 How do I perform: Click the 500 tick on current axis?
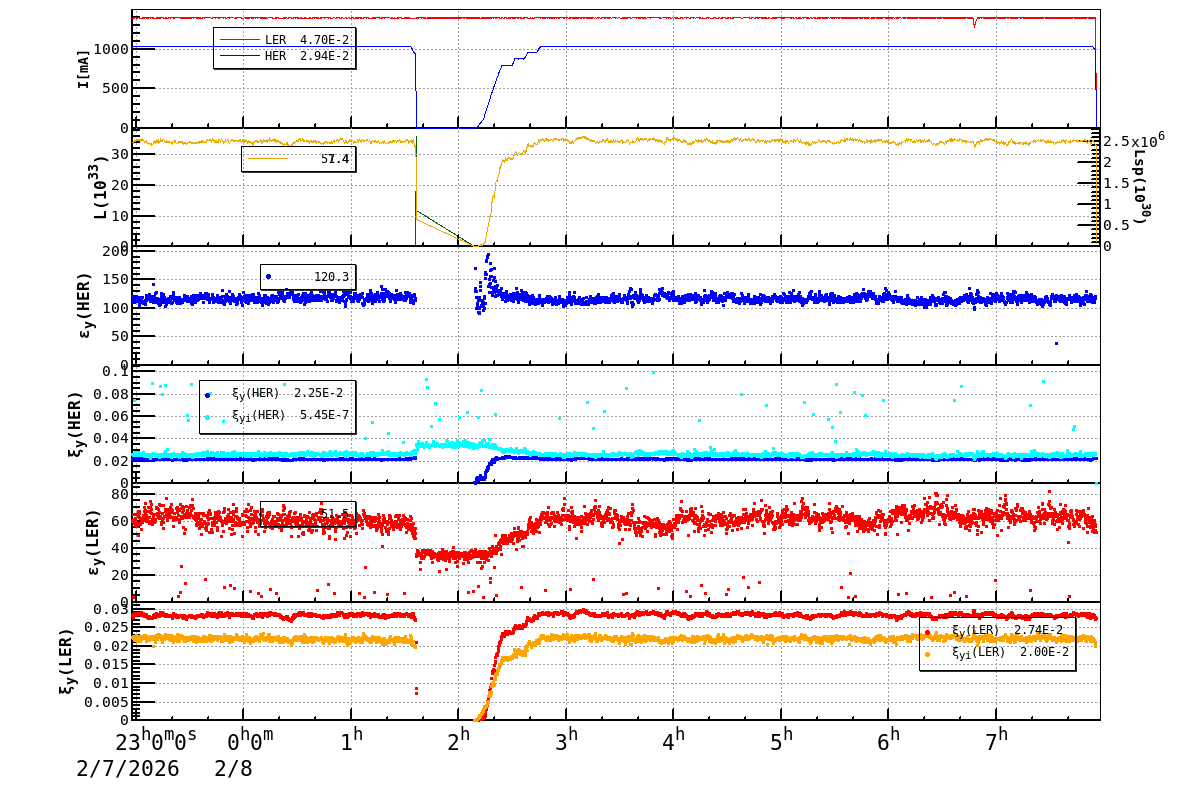(x=115, y=88)
